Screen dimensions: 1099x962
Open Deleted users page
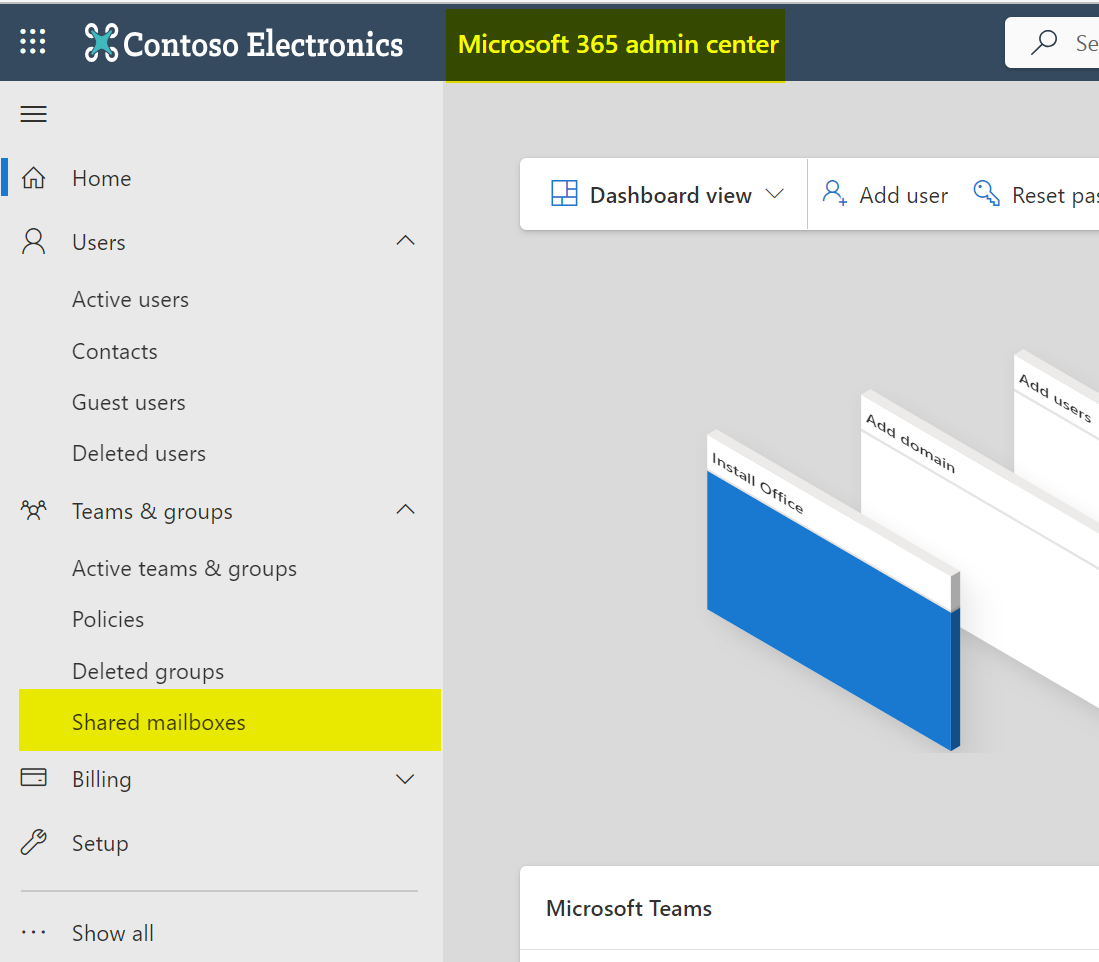tap(139, 454)
